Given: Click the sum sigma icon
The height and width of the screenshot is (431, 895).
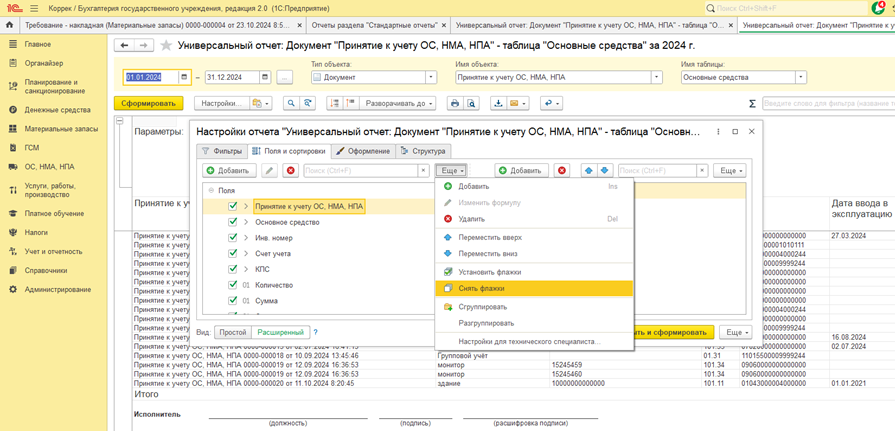Looking at the screenshot, I should tap(752, 103).
